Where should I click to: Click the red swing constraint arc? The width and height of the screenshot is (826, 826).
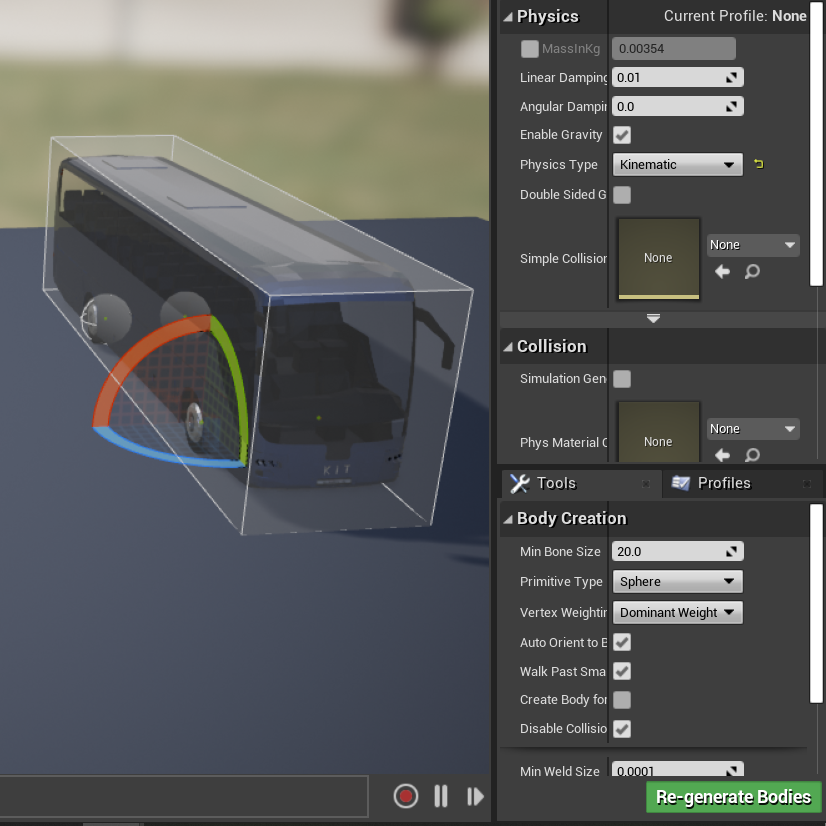pyautogui.click(x=137, y=358)
